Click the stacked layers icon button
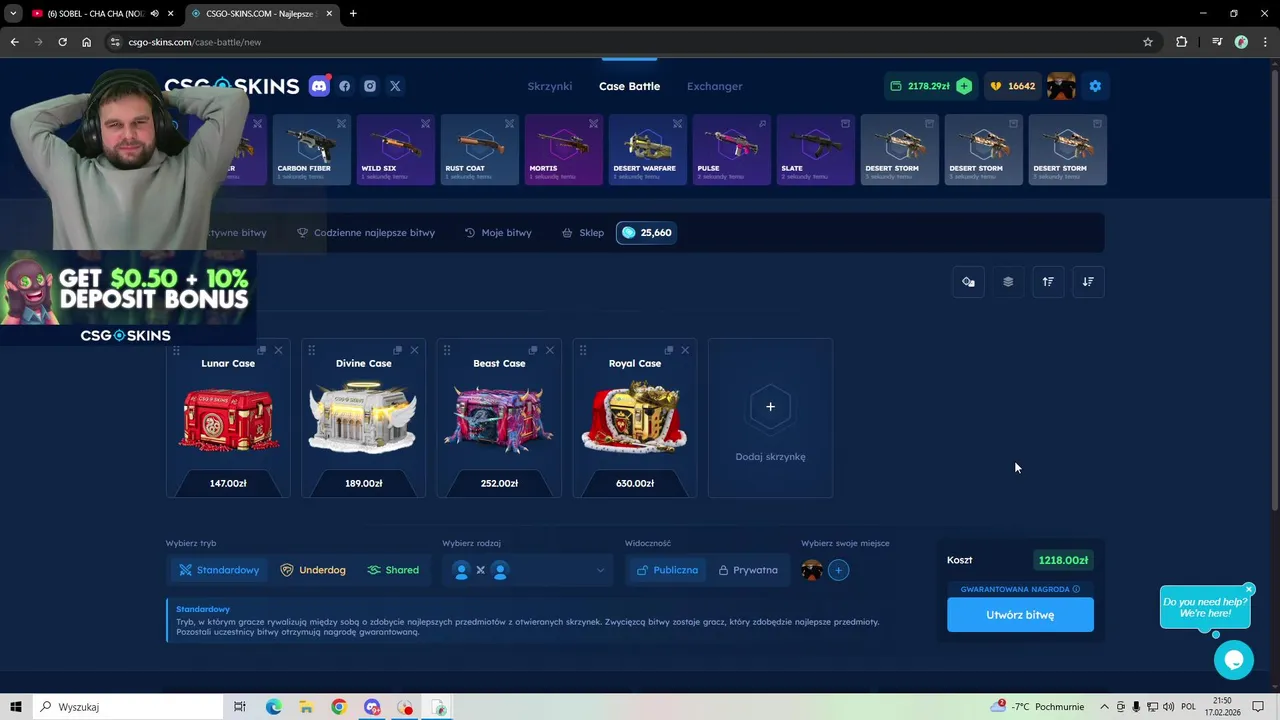 pos(1008,282)
